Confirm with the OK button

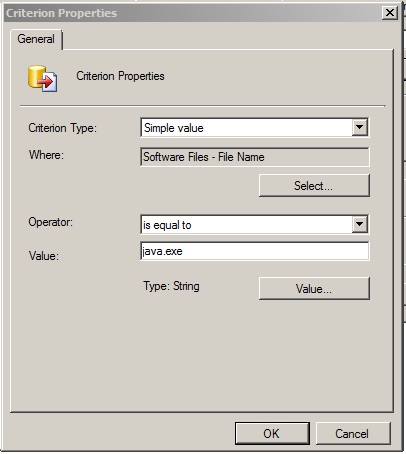(272, 433)
